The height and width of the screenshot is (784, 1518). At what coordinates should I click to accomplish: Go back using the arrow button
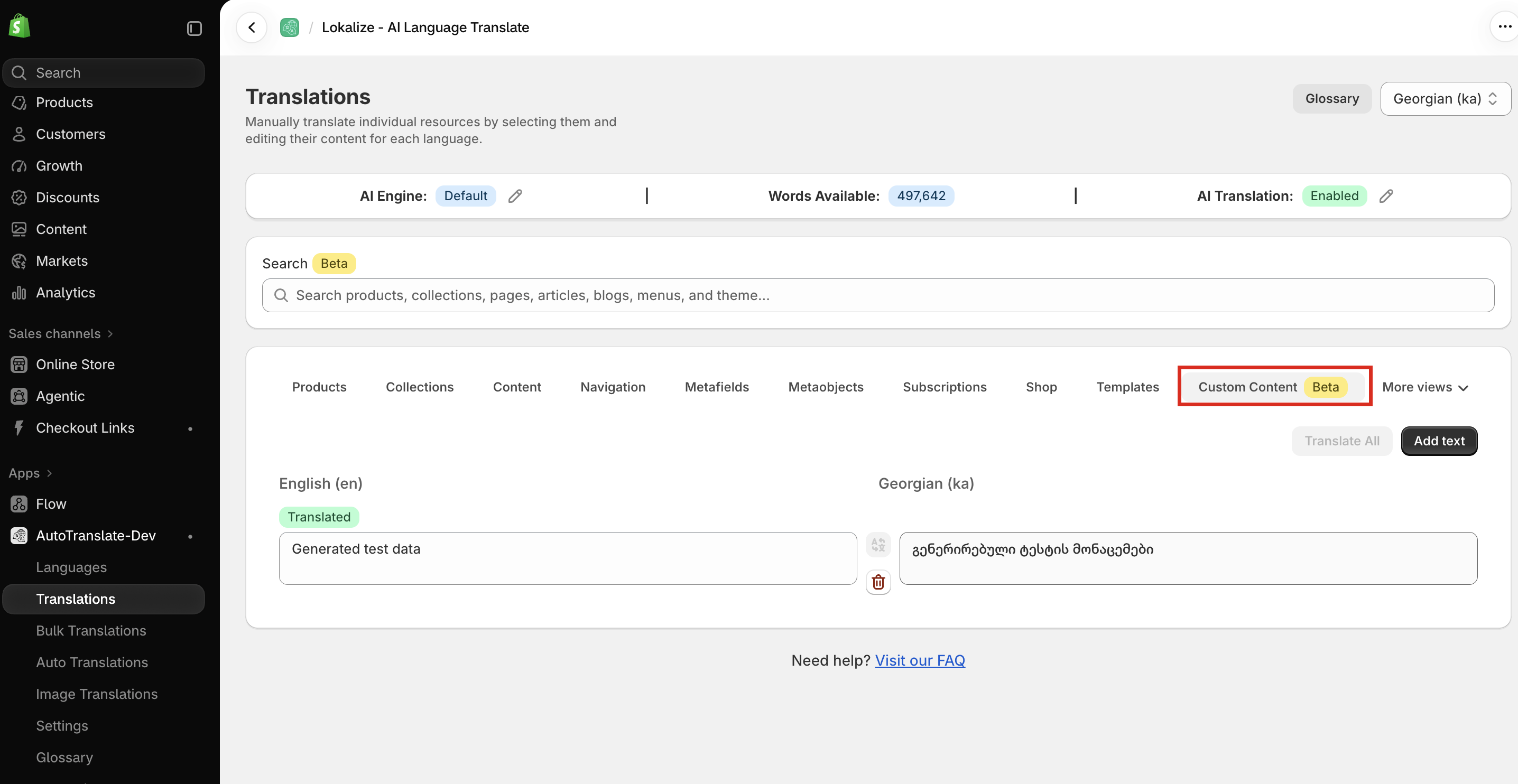click(252, 27)
